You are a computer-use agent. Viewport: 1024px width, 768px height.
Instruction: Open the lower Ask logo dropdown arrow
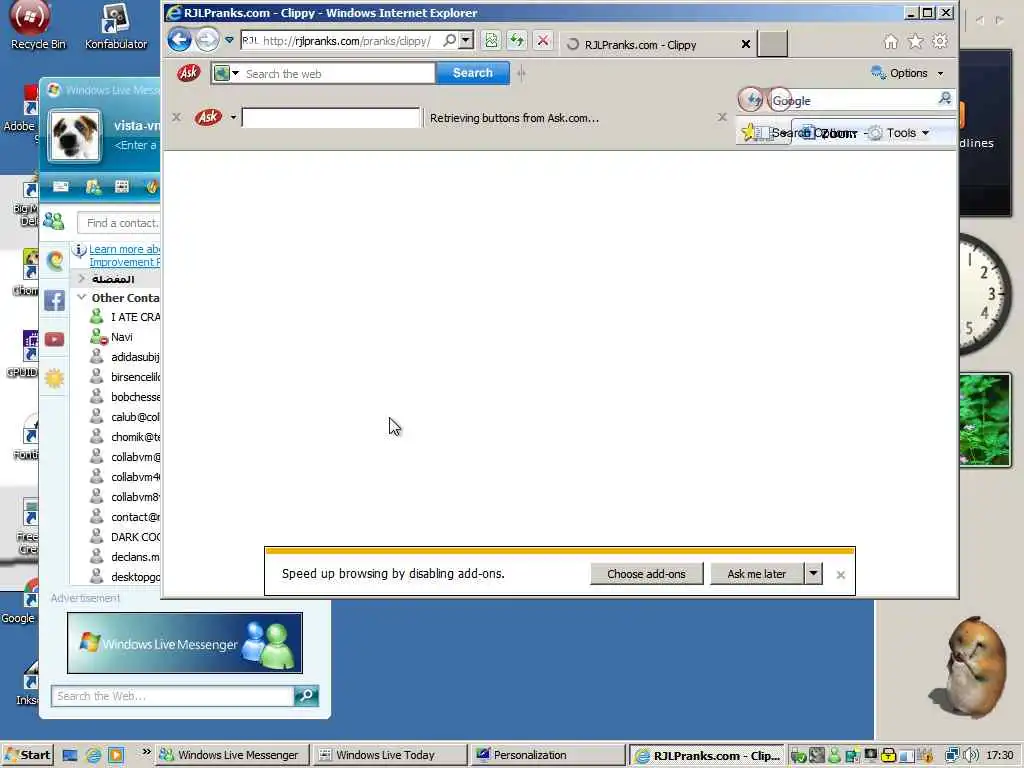232,118
